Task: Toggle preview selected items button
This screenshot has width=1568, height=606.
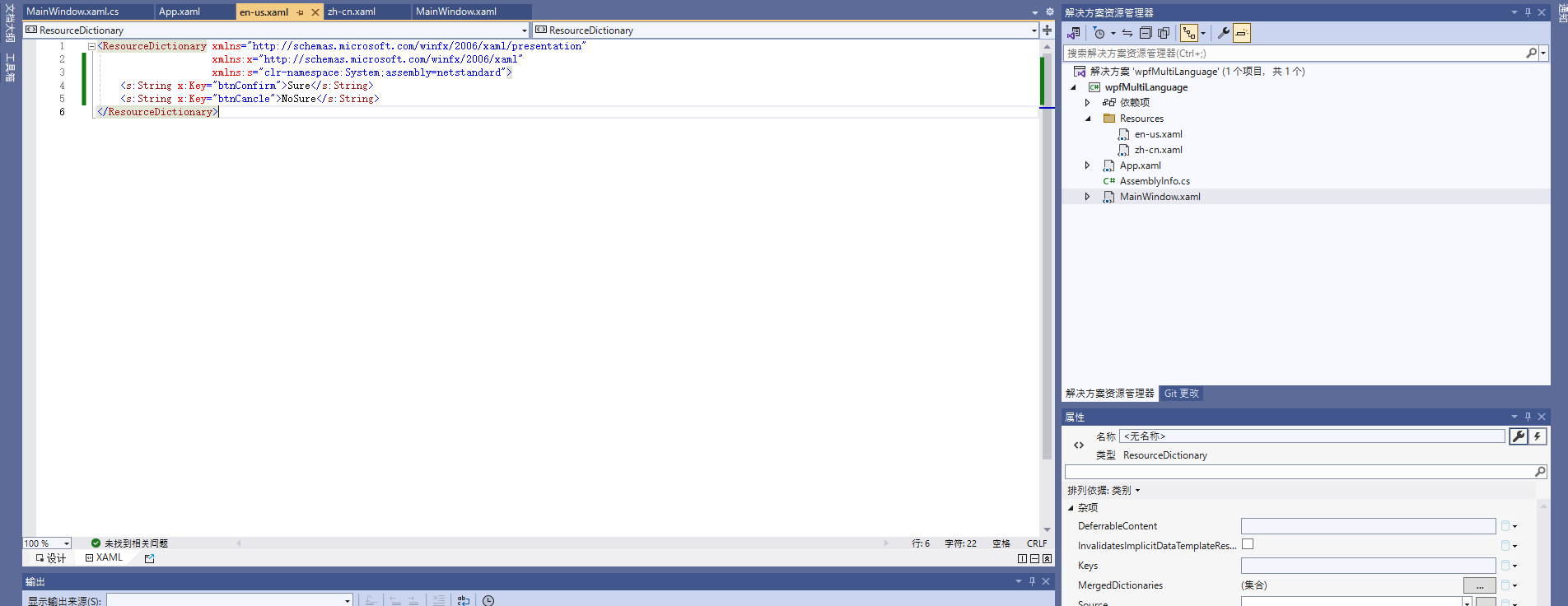Action: click(x=1242, y=33)
